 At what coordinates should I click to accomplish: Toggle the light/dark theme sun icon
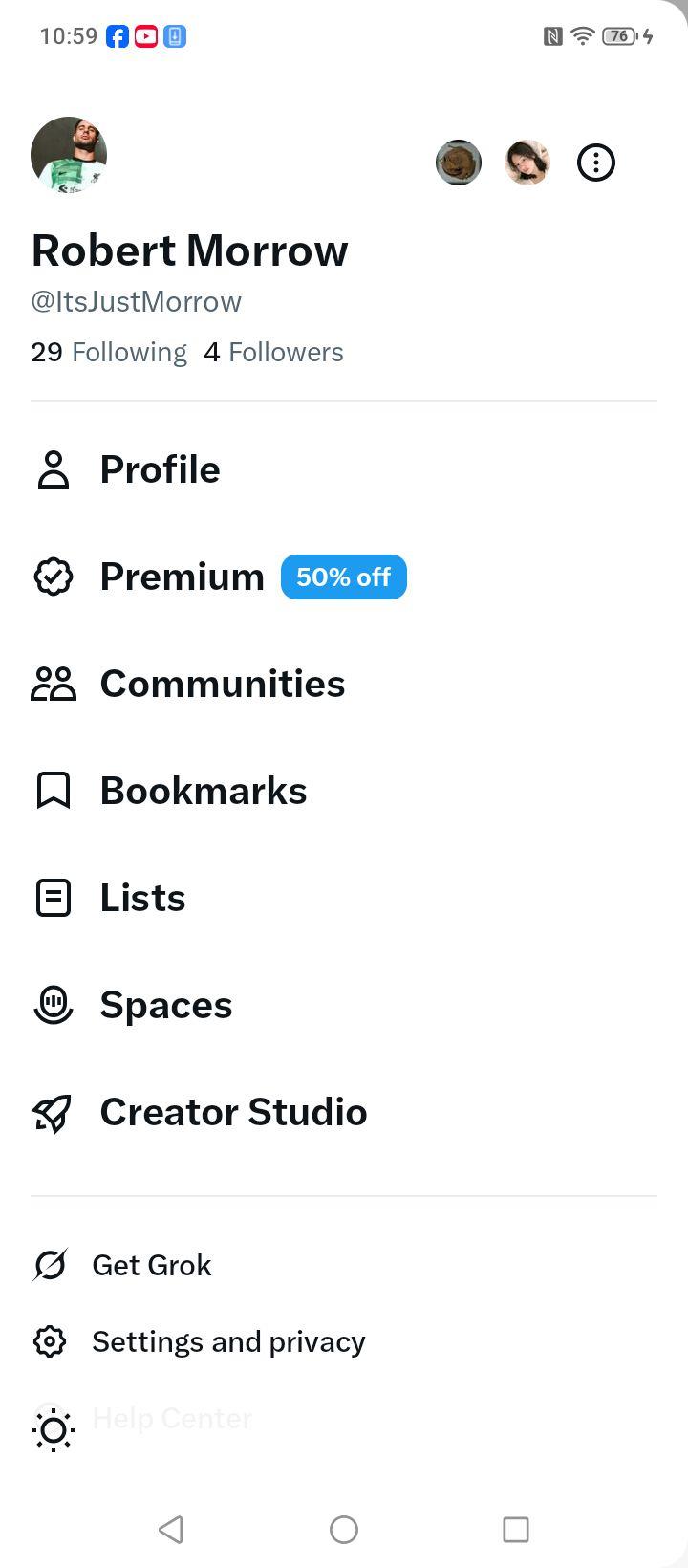coord(54,1430)
